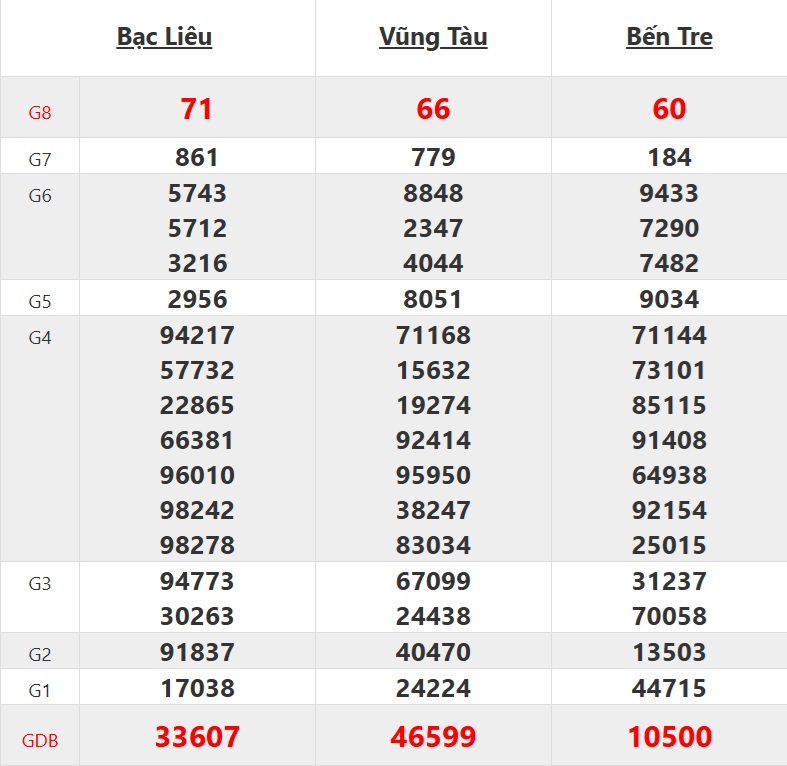
Task: Click Vũng Tàu special prize 46599
Action: (433, 737)
